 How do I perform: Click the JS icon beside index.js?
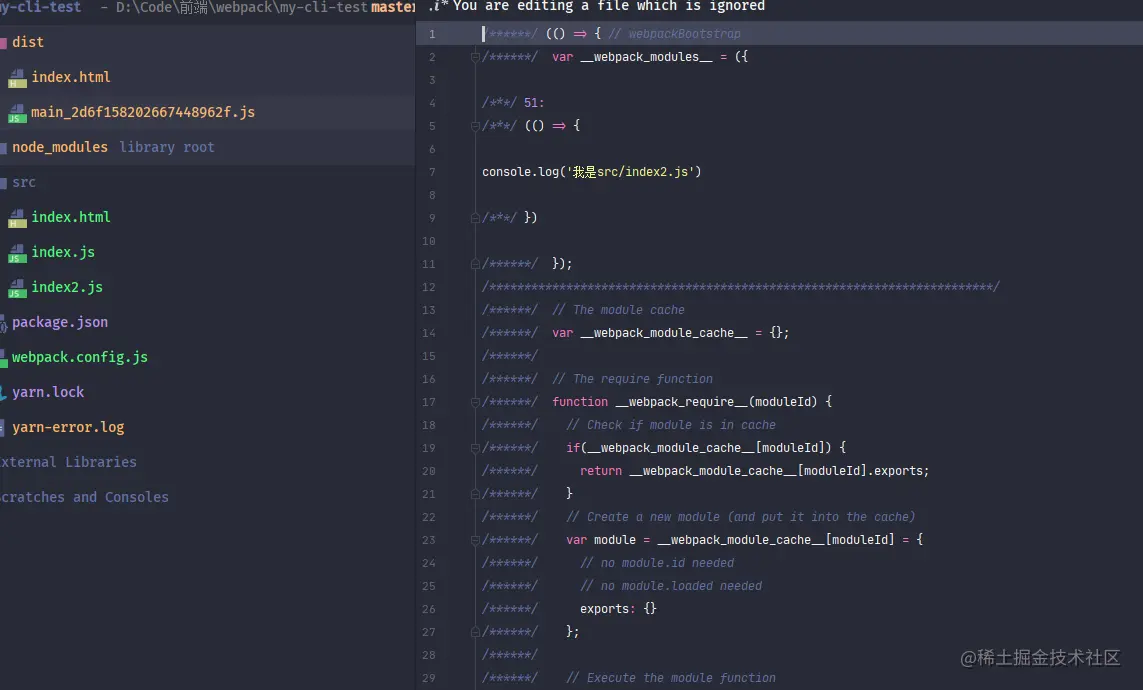[17, 253]
